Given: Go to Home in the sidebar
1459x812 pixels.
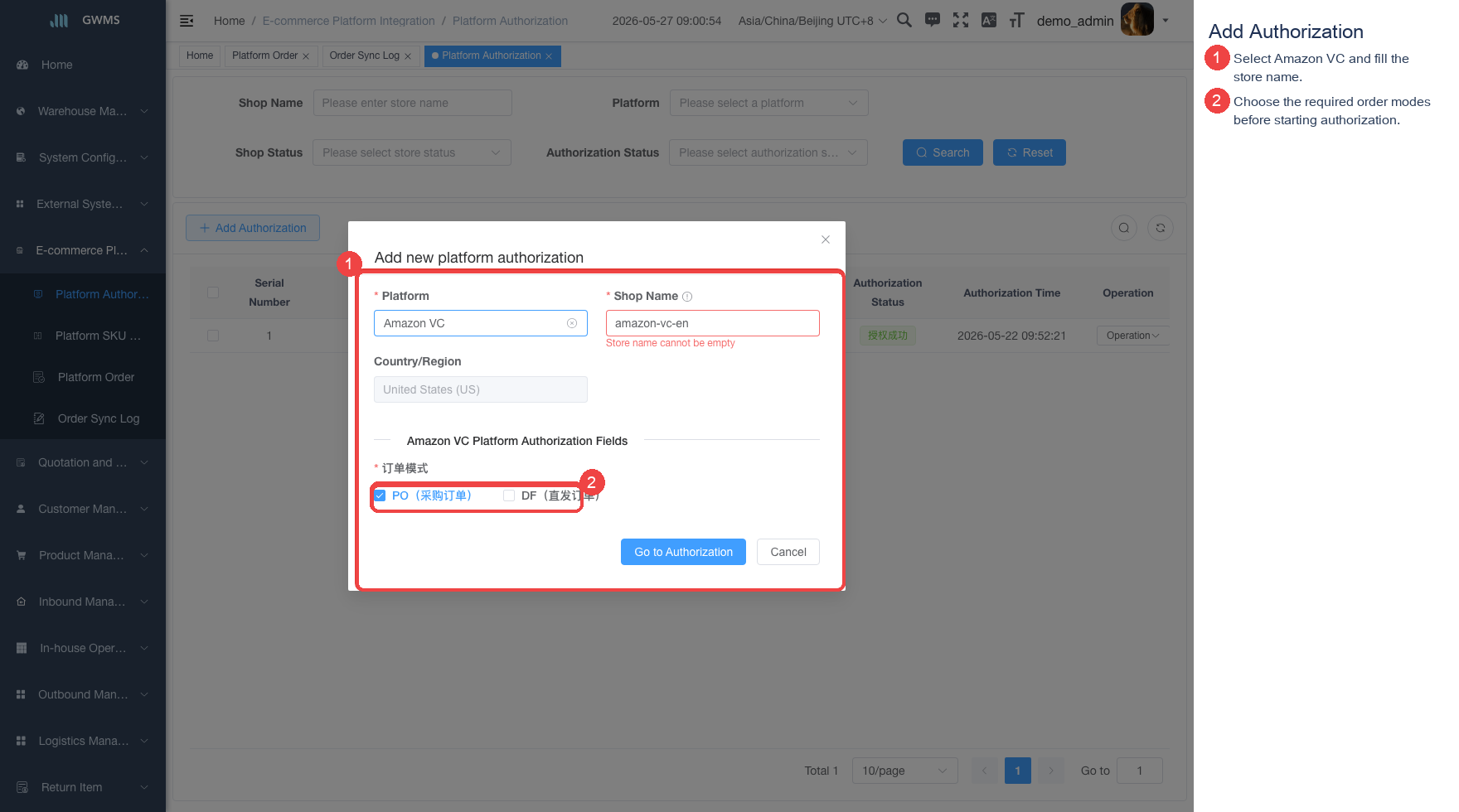Looking at the screenshot, I should (x=83, y=65).
